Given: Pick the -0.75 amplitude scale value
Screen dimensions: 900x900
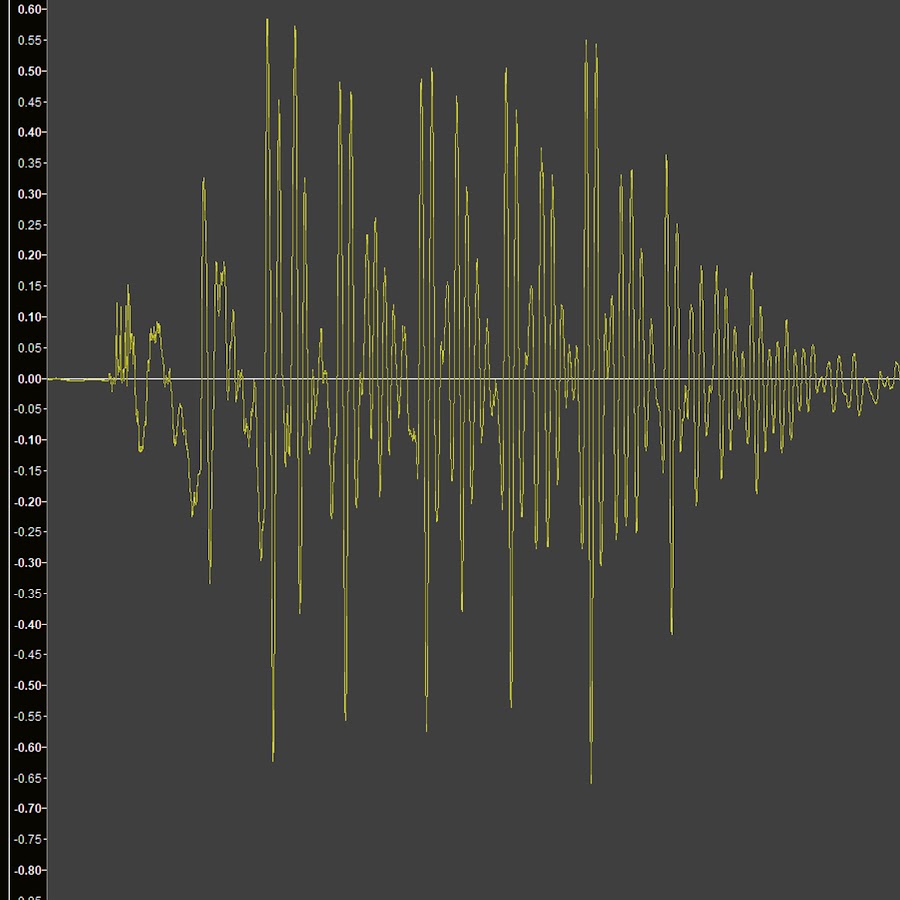Looking at the screenshot, I should (28, 840).
